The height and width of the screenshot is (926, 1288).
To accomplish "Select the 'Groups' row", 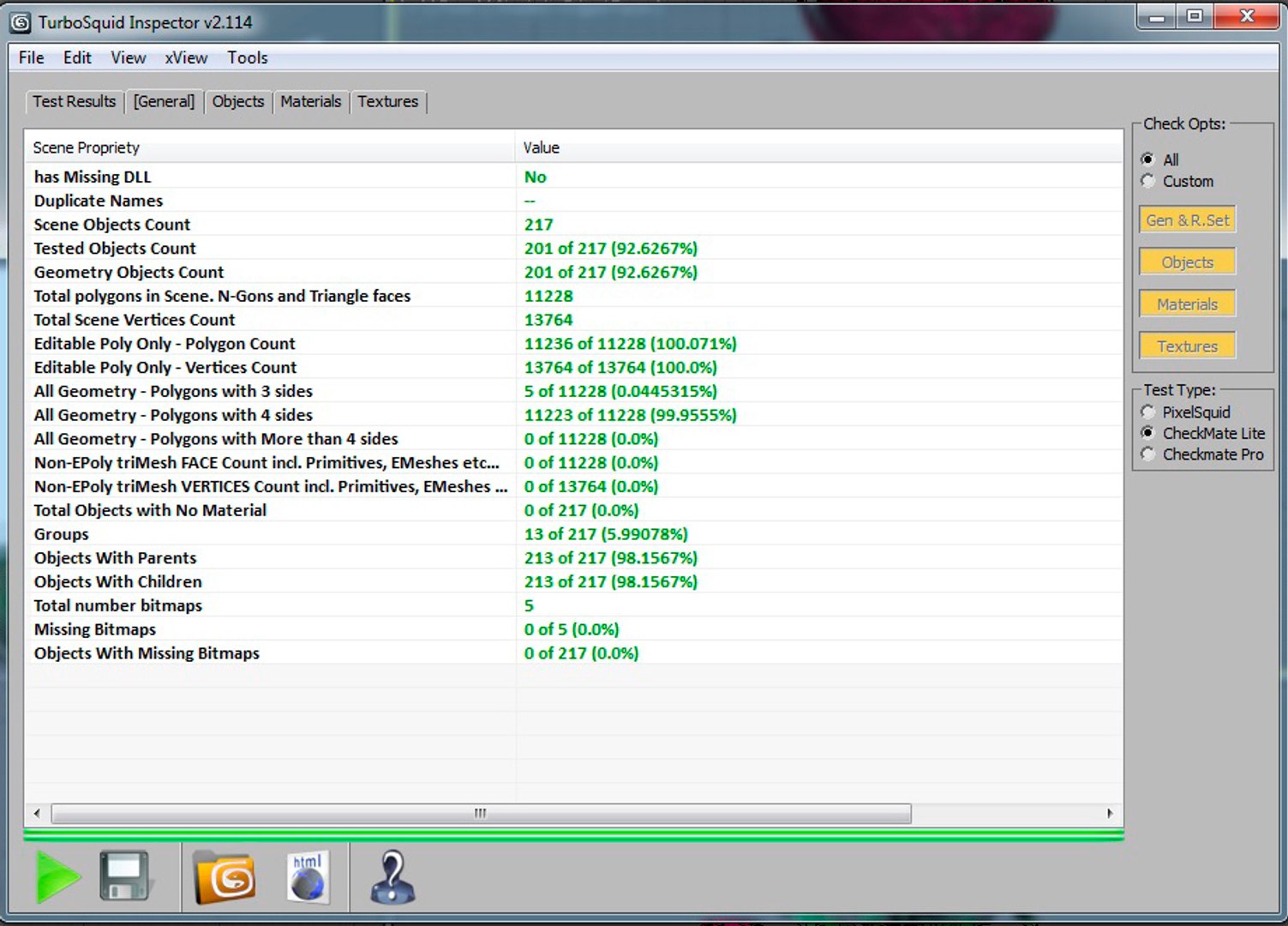I will point(574,534).
